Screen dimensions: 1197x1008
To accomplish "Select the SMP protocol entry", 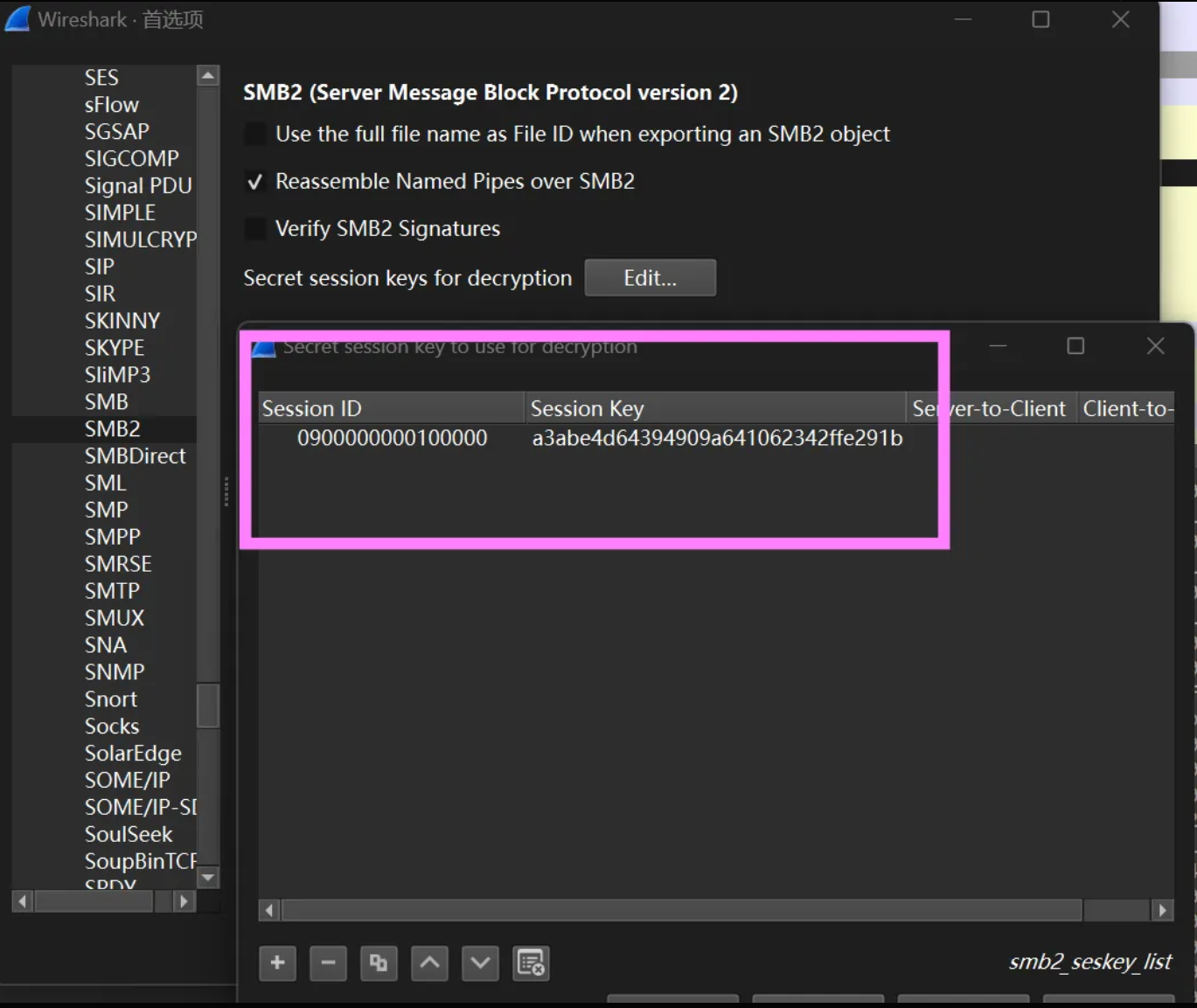I will pyautogui.click(x=106, y=510).
